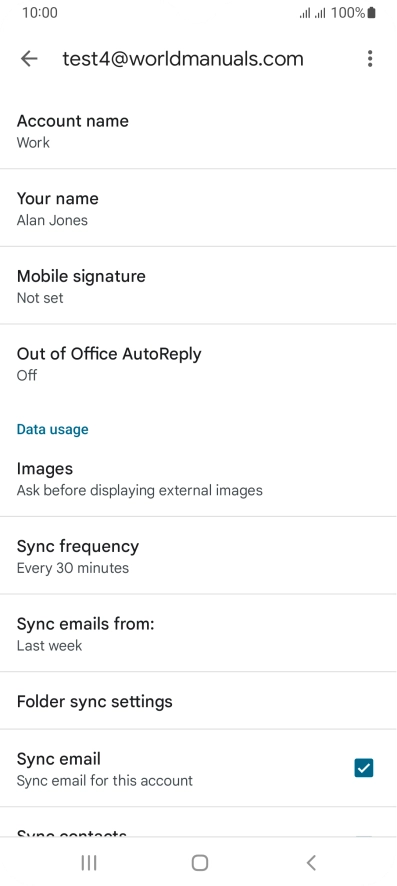Tap the 10:00 clock in status bar
This screenshot has width=397, height=886.
point(40,13)
